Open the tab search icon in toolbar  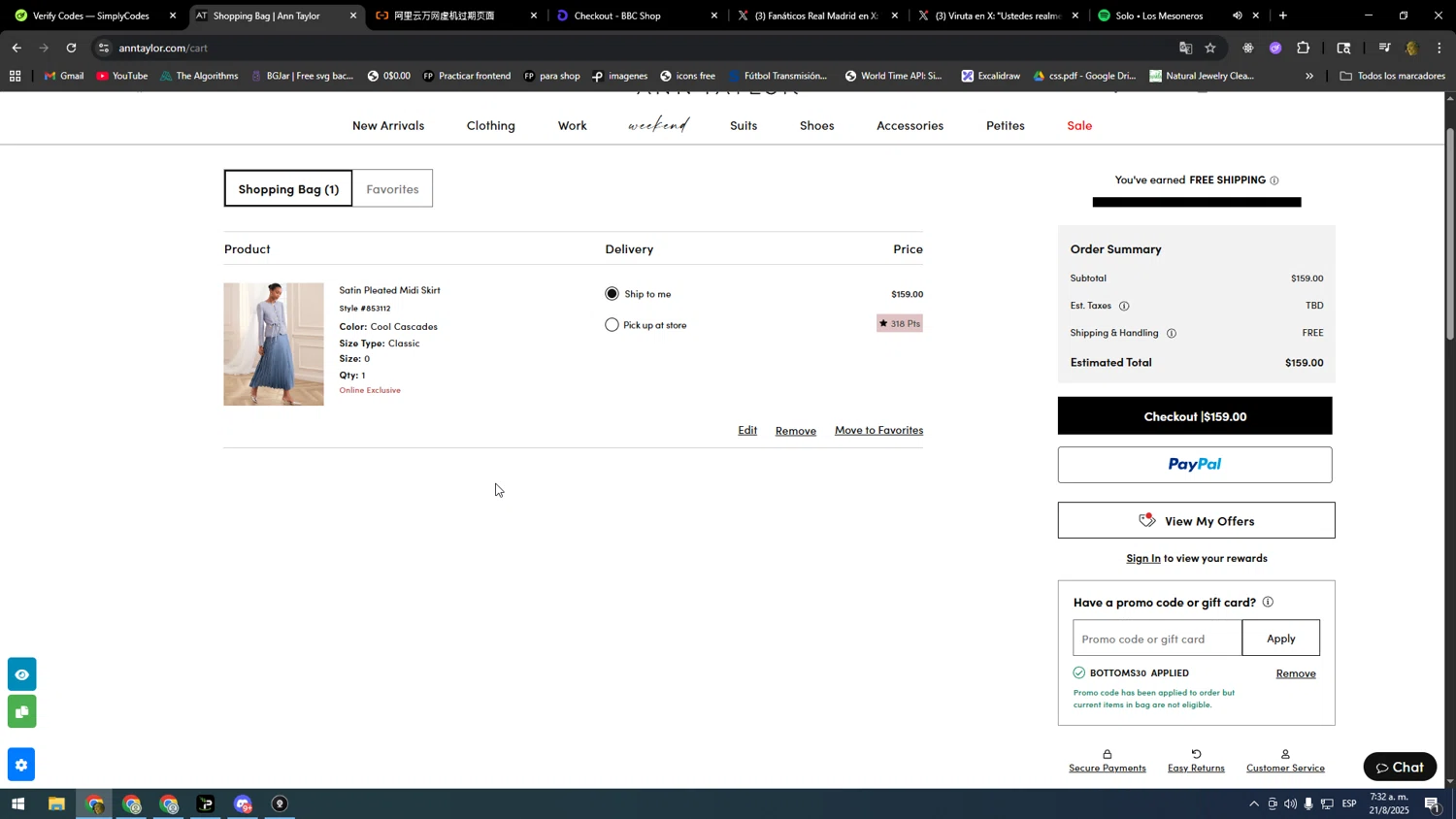point(1343,48)
